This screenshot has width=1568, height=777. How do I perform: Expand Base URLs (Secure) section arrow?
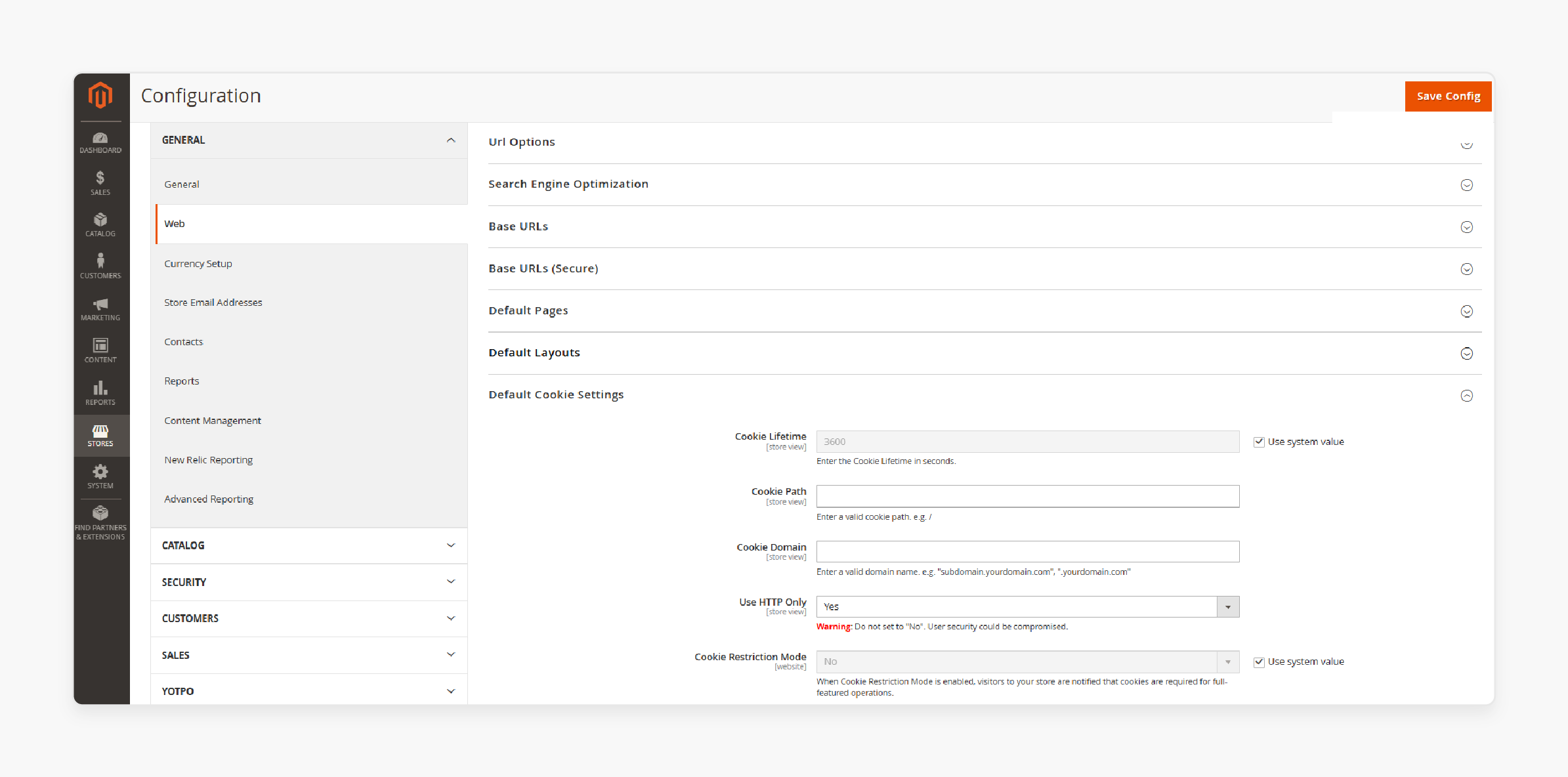point(1466,269)
